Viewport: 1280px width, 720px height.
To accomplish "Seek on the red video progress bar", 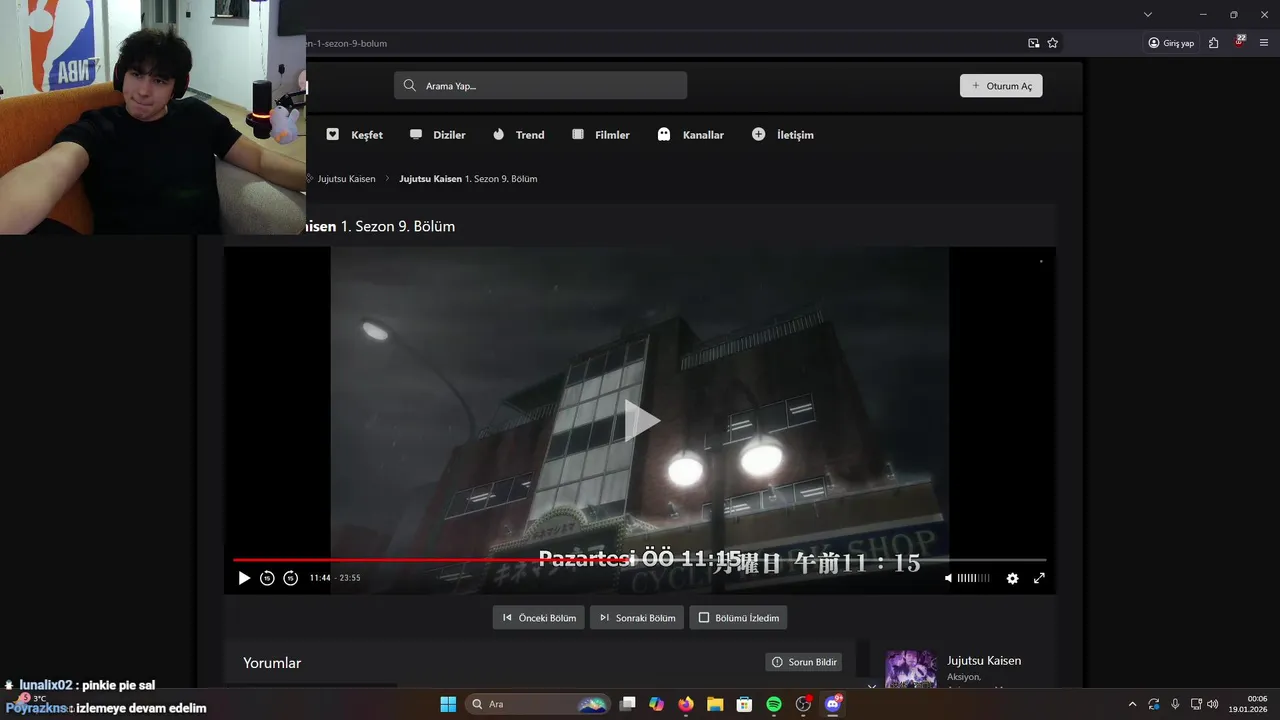I will 640,560.
